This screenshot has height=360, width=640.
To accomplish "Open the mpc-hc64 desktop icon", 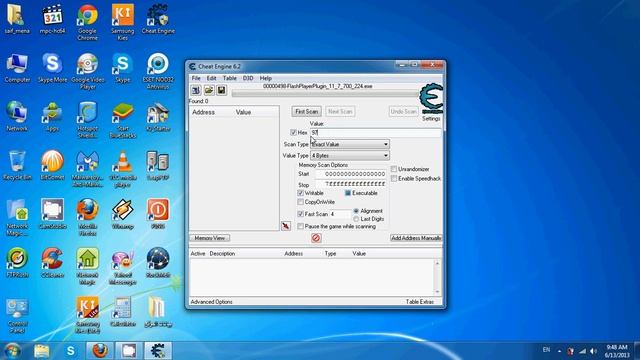I will (x=52, y=19).
